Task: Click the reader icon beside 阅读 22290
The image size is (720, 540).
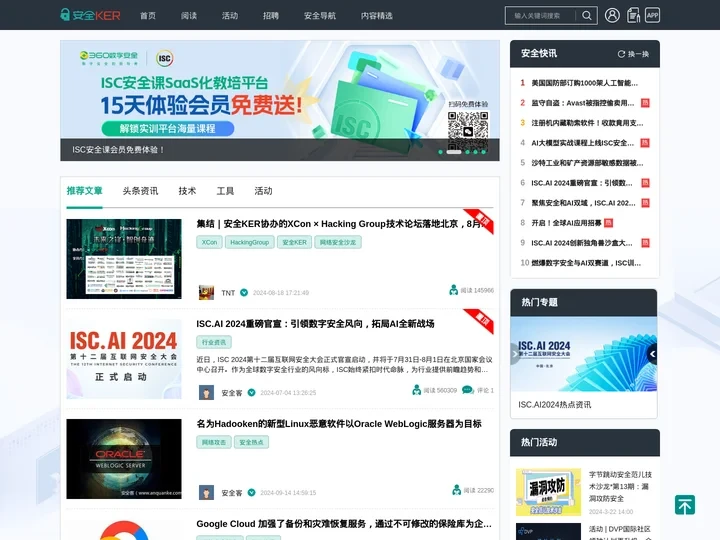Action: 456,490
